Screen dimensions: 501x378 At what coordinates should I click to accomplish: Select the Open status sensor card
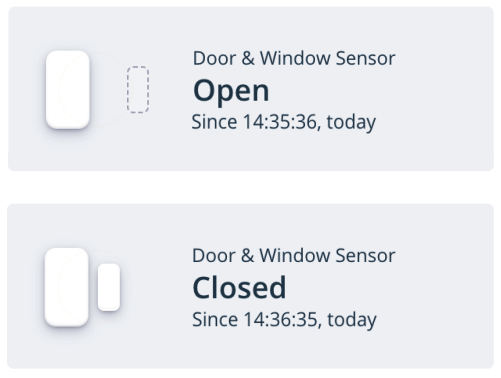[251, 89]
